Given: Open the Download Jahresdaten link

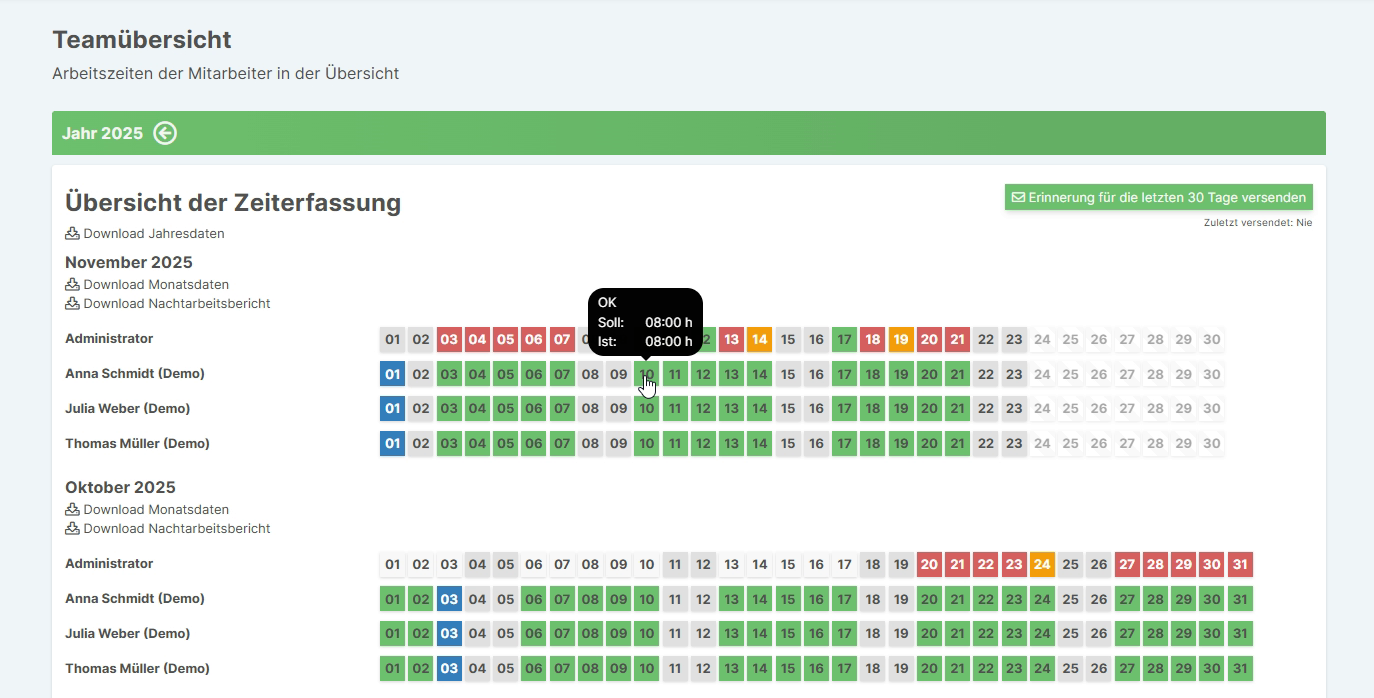Looking at the screenshot, I should point(153,234).
